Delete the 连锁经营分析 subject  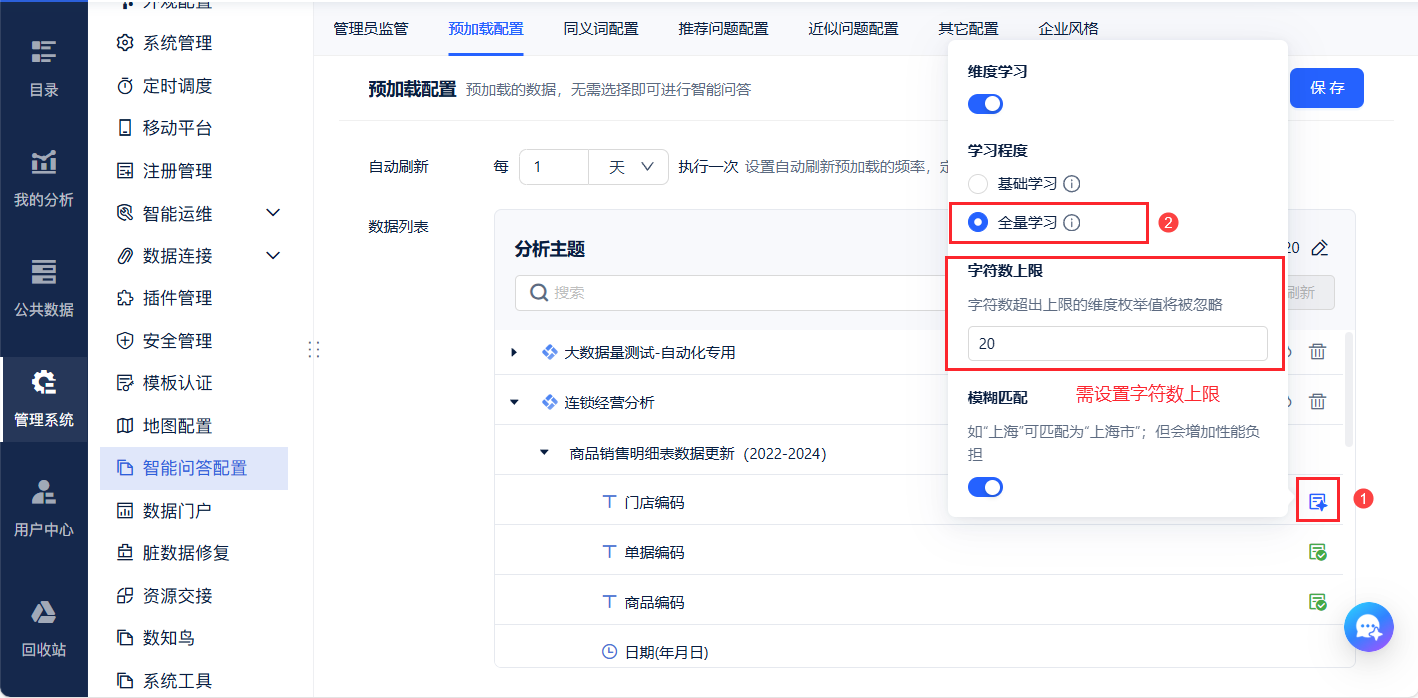pyautogui.click(x=1318, y=402)
